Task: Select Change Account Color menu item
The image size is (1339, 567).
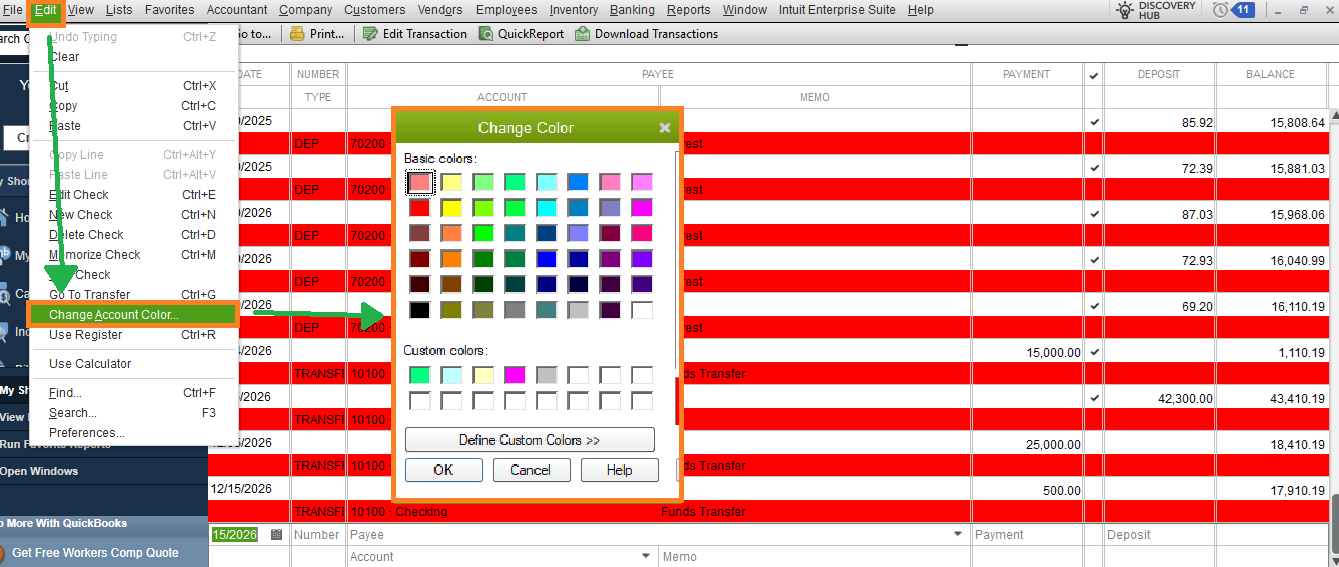Action: pyautogui.click(x=114, y=315)
